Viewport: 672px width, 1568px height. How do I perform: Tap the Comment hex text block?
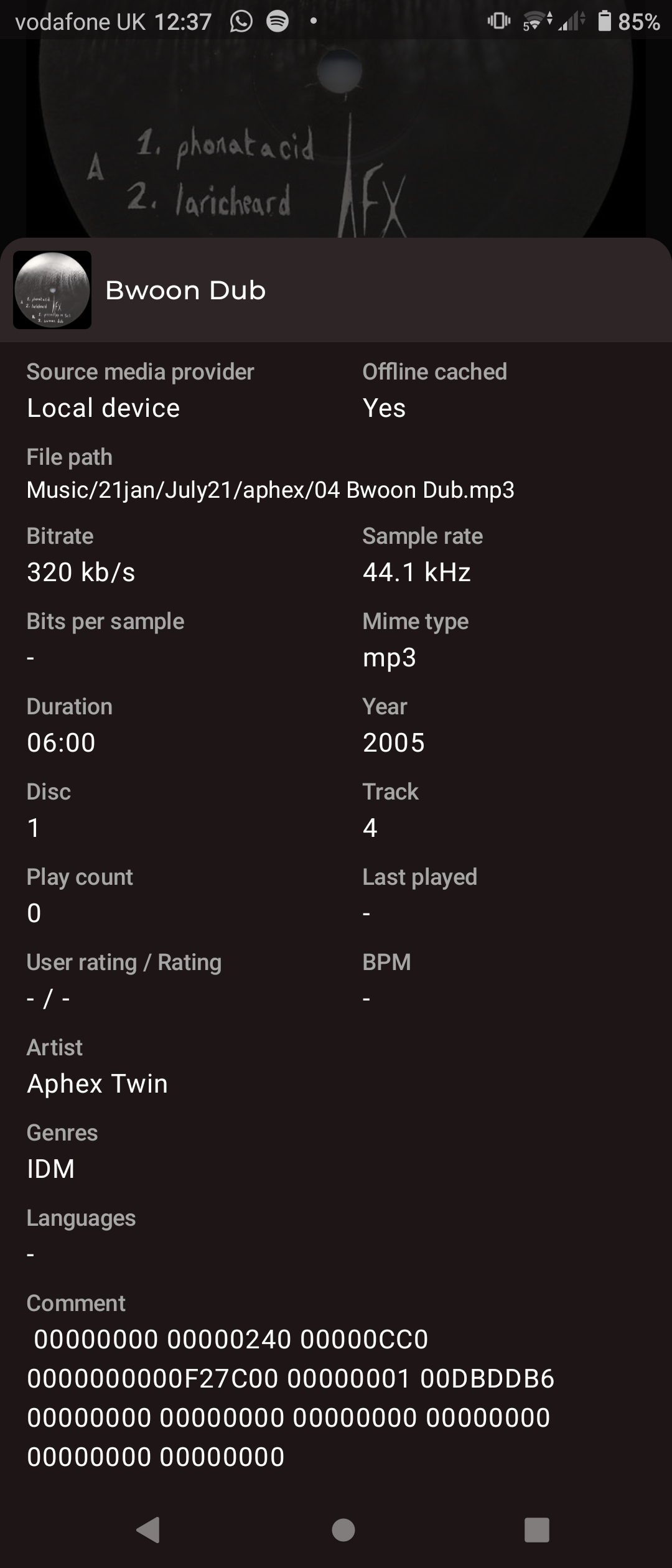(291, 1398)
